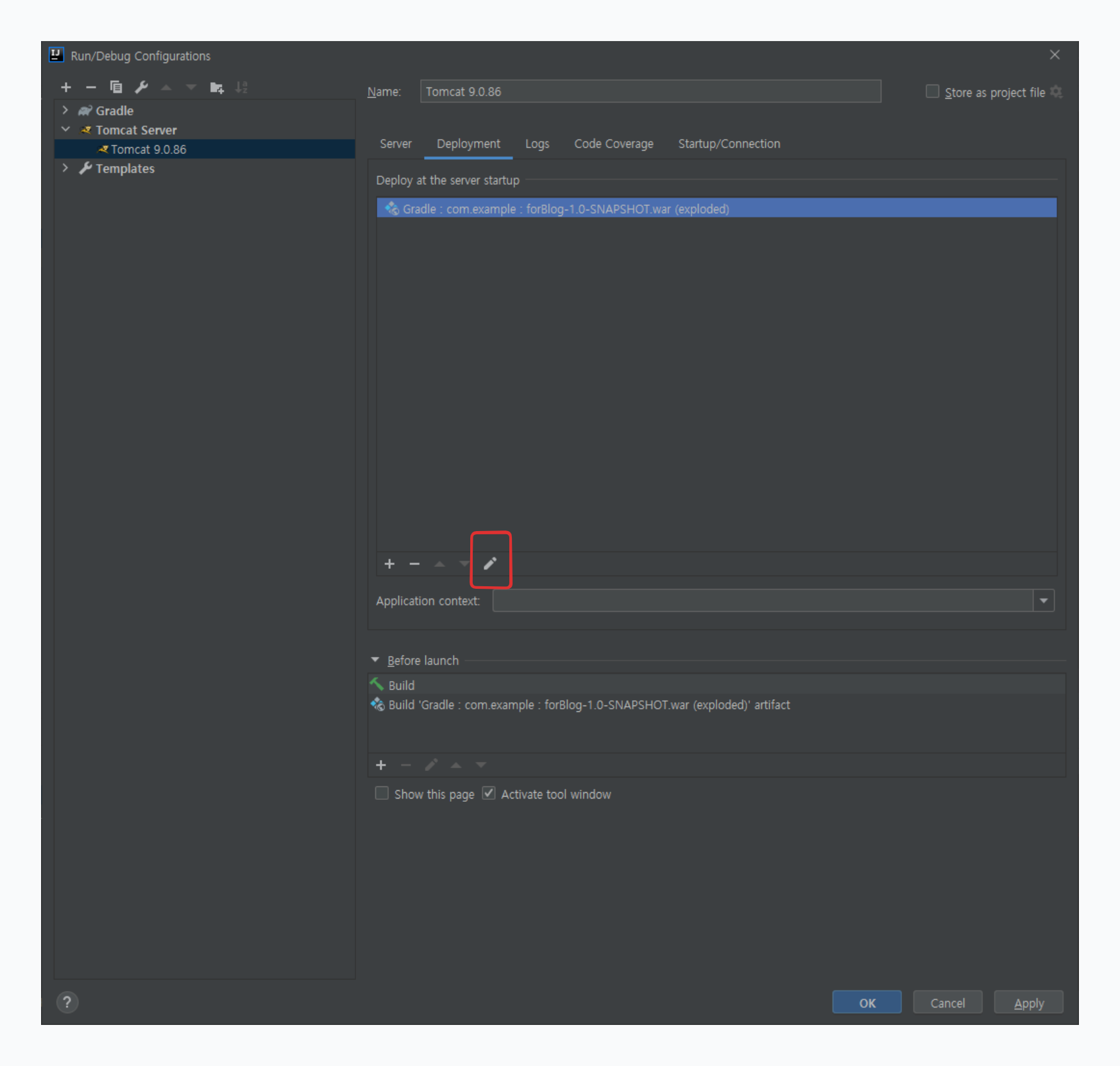Open edit templates wrench icon

pos(141,87)
